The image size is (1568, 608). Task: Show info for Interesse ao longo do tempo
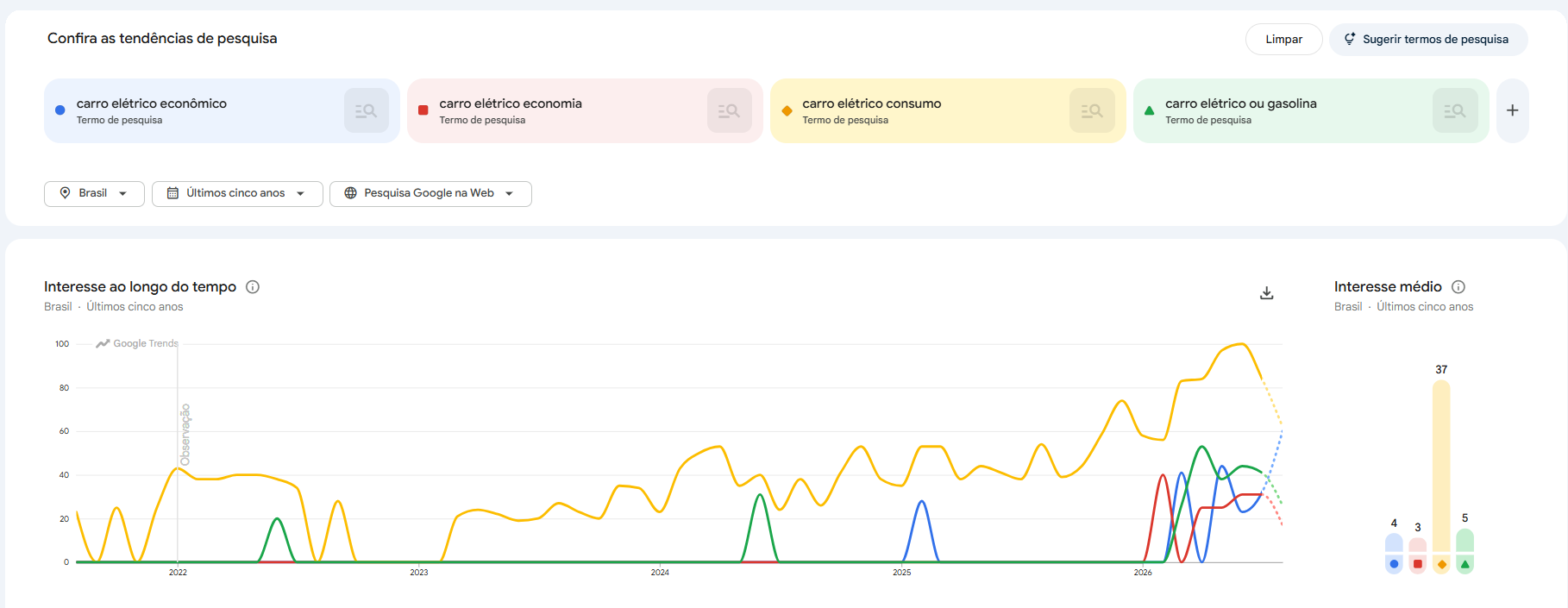click(x=253, y=287)
